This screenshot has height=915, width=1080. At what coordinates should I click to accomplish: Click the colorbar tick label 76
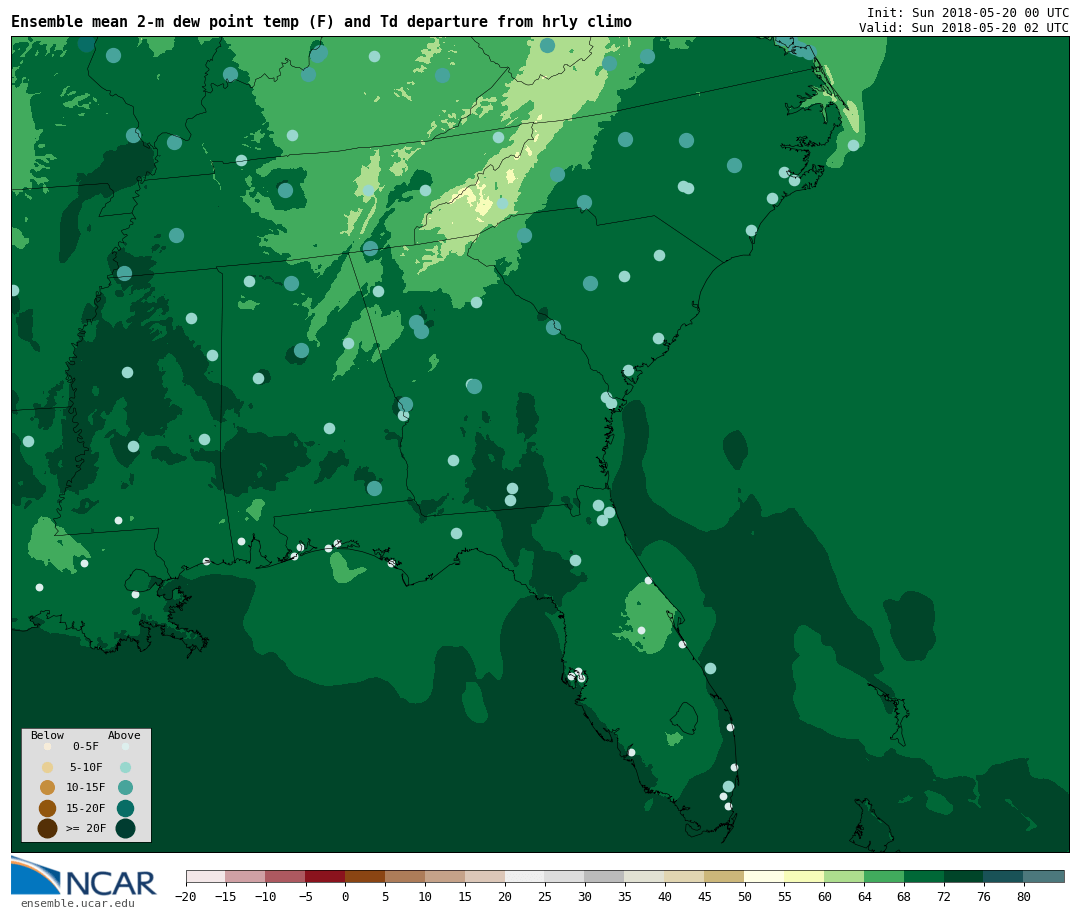click(984, 896)
